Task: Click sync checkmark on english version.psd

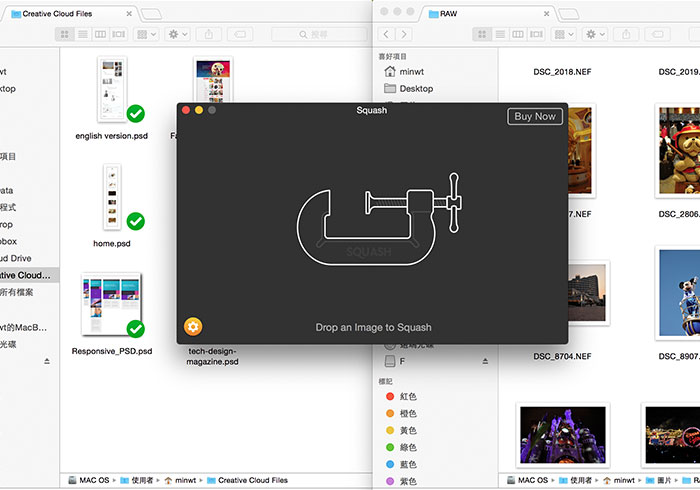Action: [136, 114]
